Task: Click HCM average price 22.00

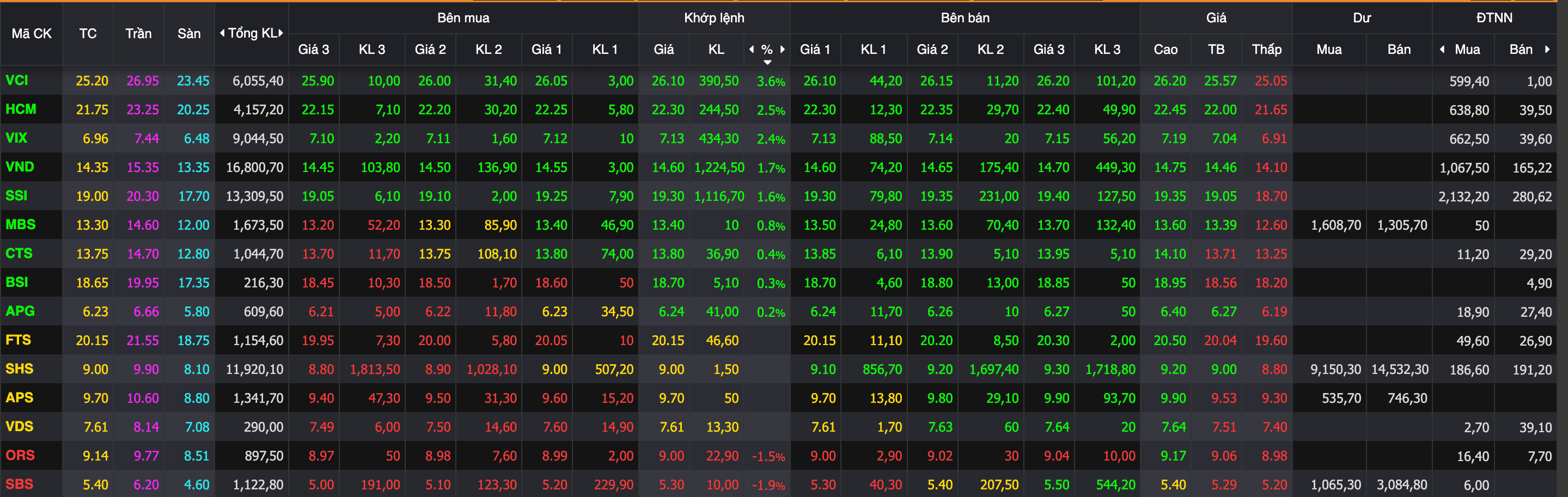Action: pos(1221,109)
